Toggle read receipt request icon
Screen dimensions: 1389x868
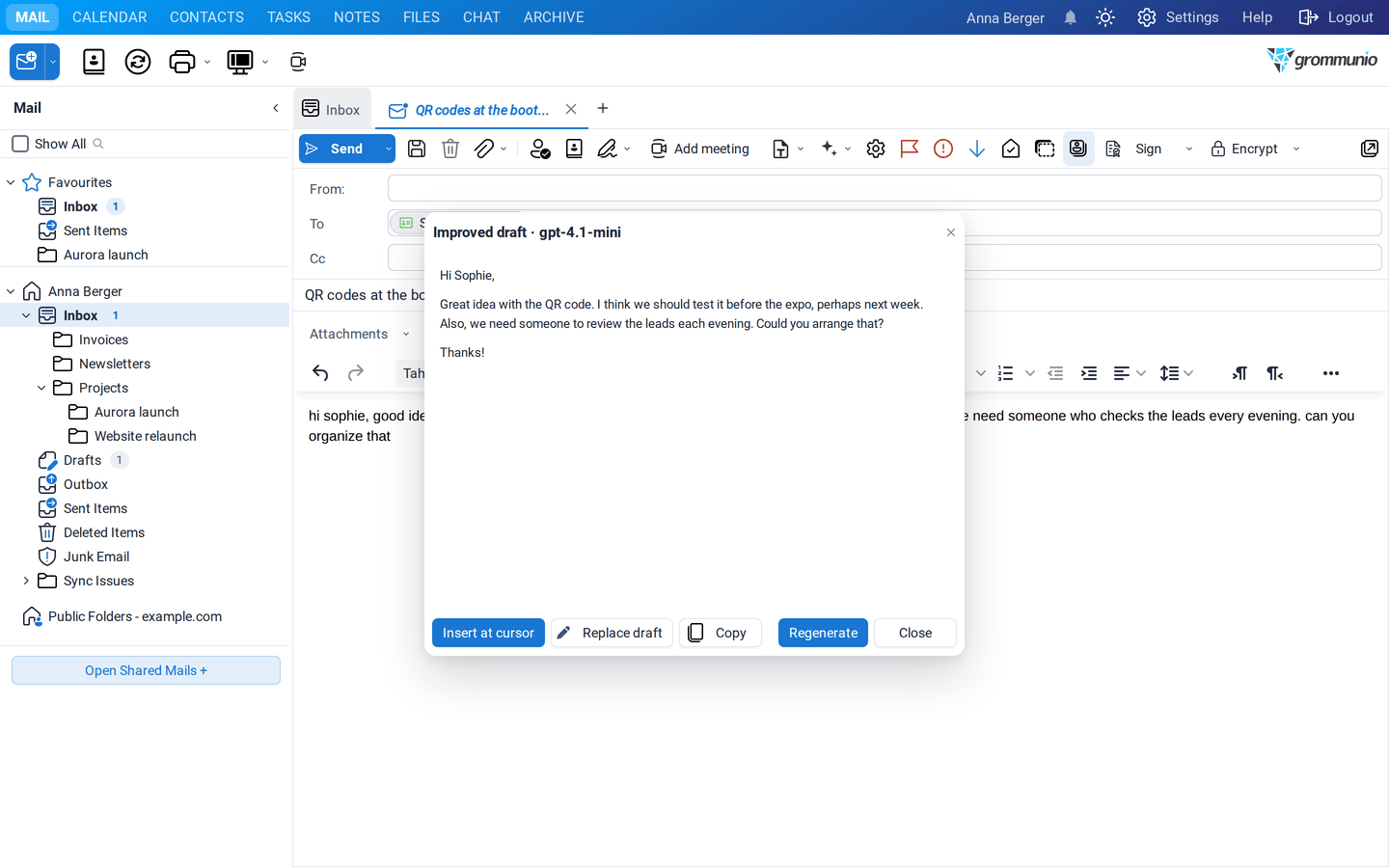click(1011, 149)
